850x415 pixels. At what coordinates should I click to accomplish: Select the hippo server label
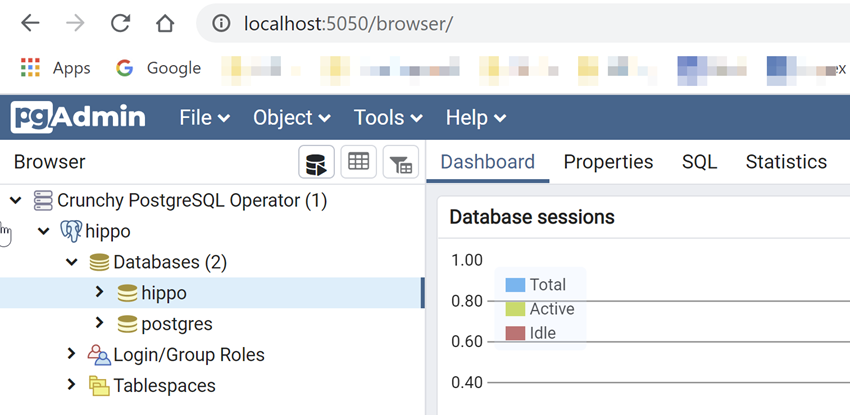click(x=108, y=231)
